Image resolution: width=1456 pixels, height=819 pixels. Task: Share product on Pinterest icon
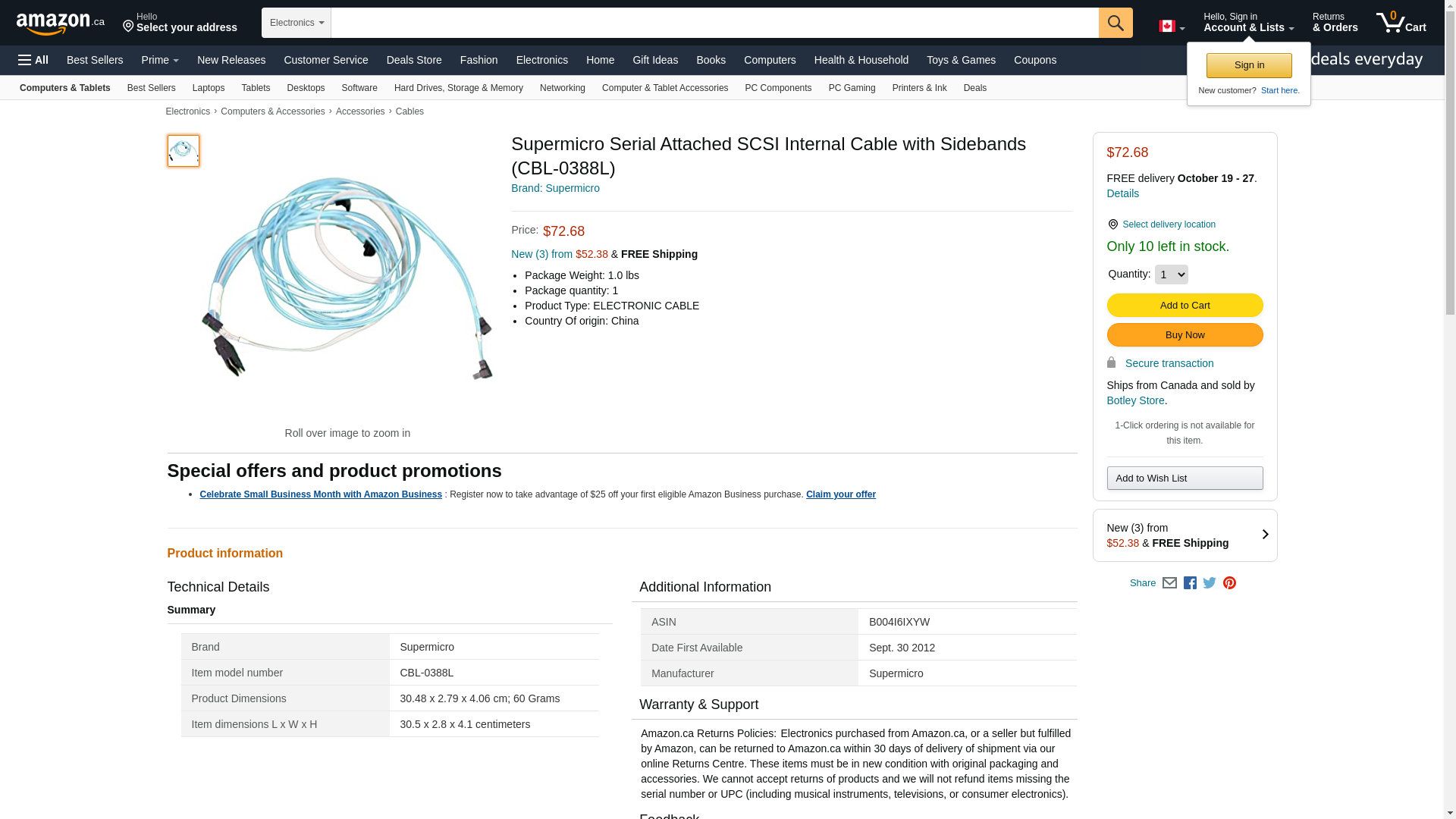coord(1229,583)
